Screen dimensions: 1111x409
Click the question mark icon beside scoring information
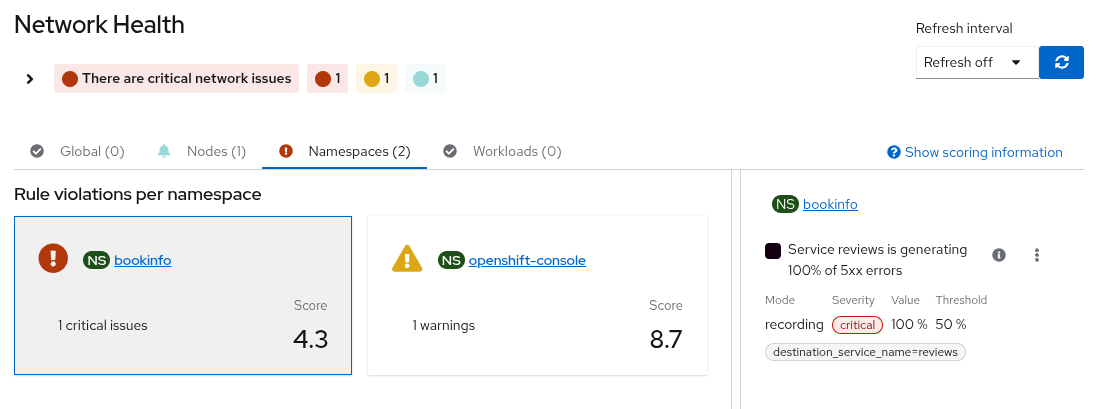pos(894,152)
